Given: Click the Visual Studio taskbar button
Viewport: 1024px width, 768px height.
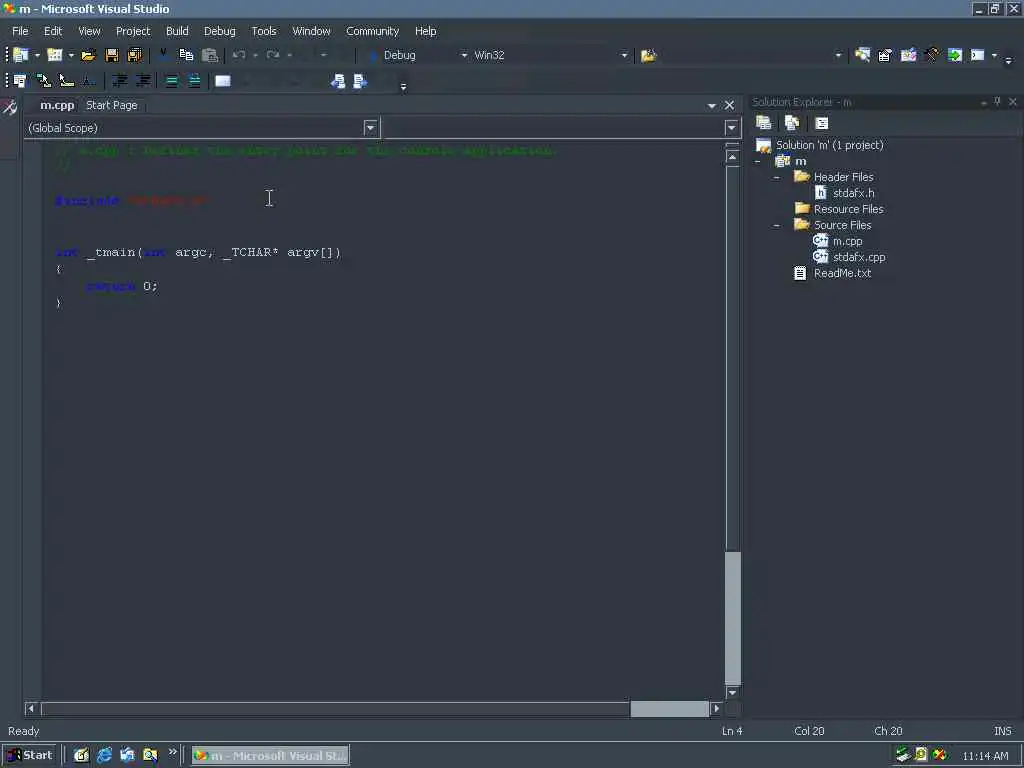Looking at the screenshot, I should click(x=270, y=756).
